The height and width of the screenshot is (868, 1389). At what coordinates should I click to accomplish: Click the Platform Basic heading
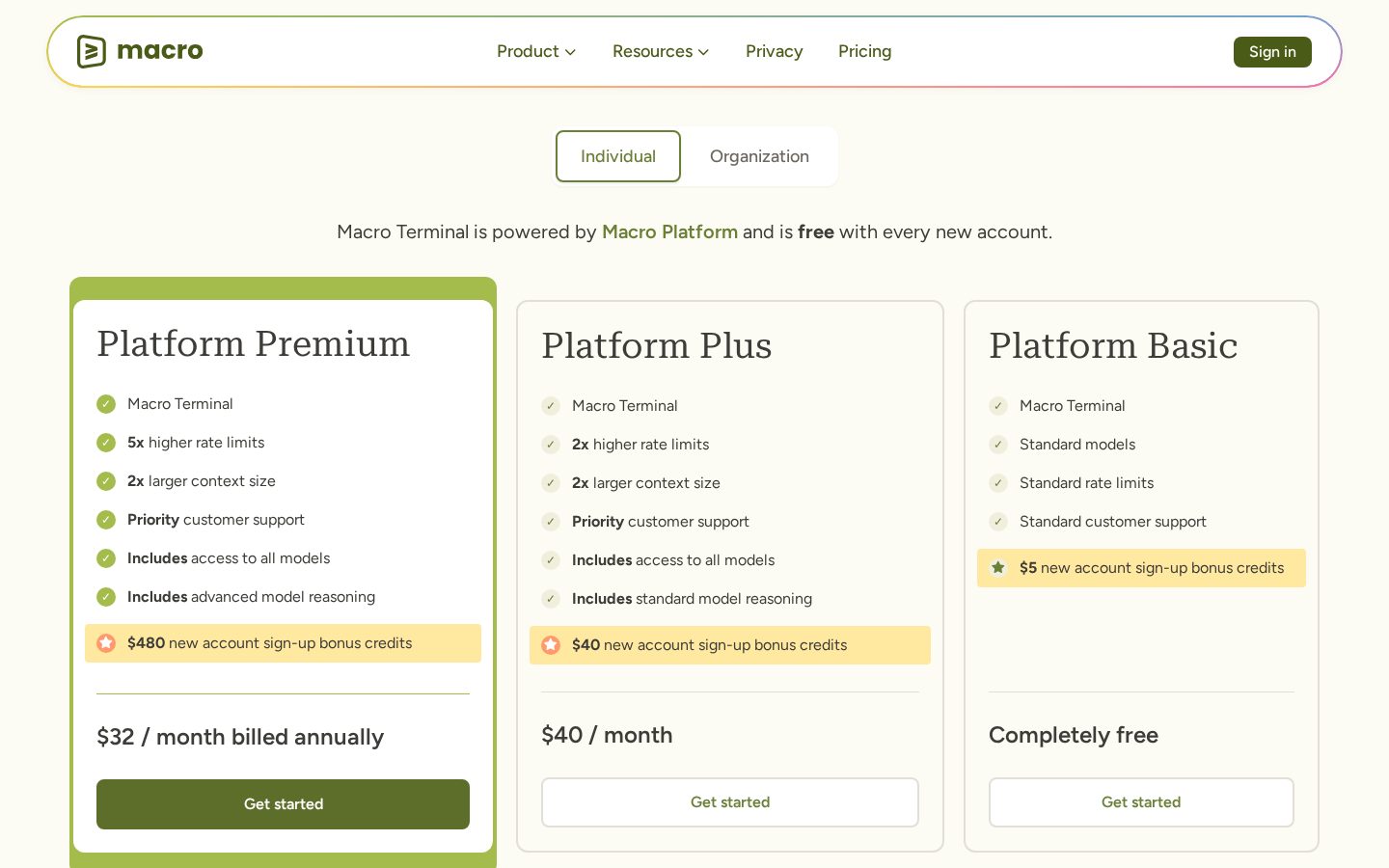[1113, 345]
